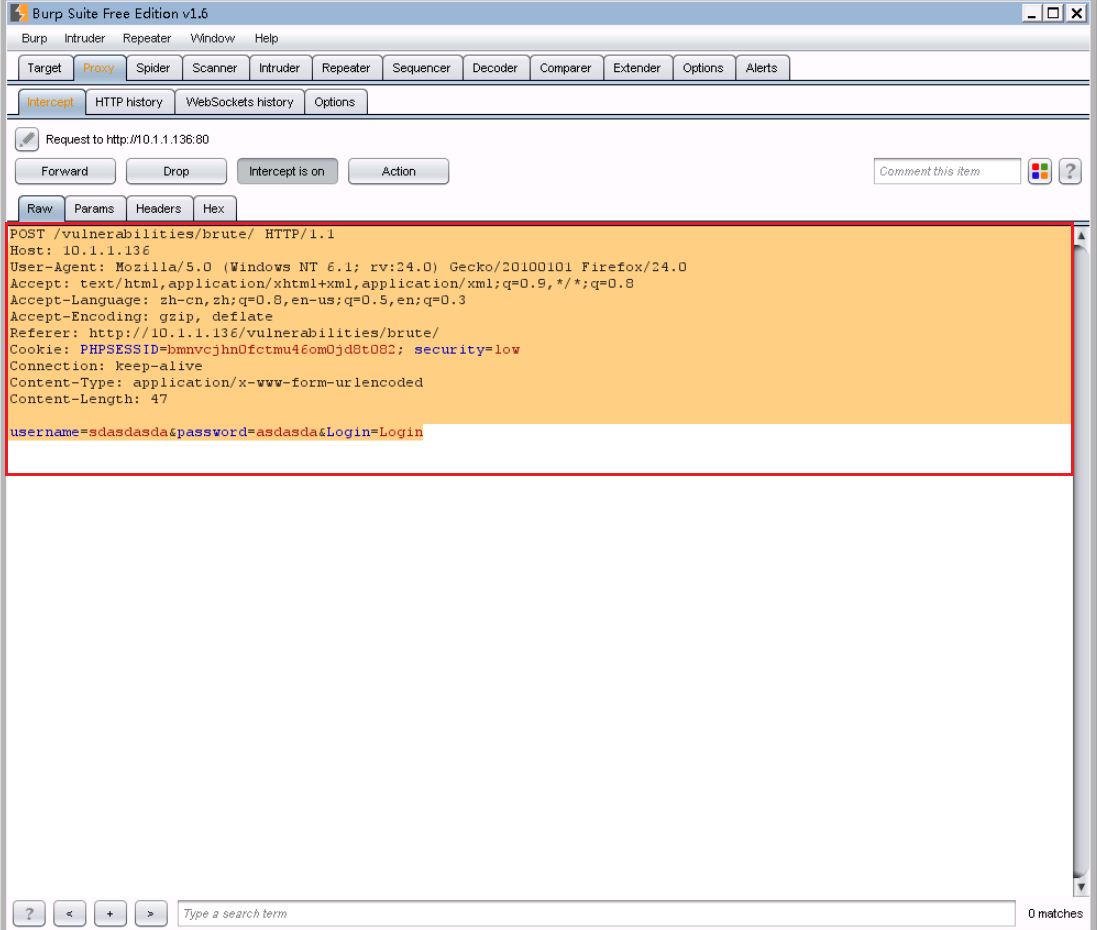Click the POST /vulnerabilities/brute/ request line

click(x=172, y=234)
